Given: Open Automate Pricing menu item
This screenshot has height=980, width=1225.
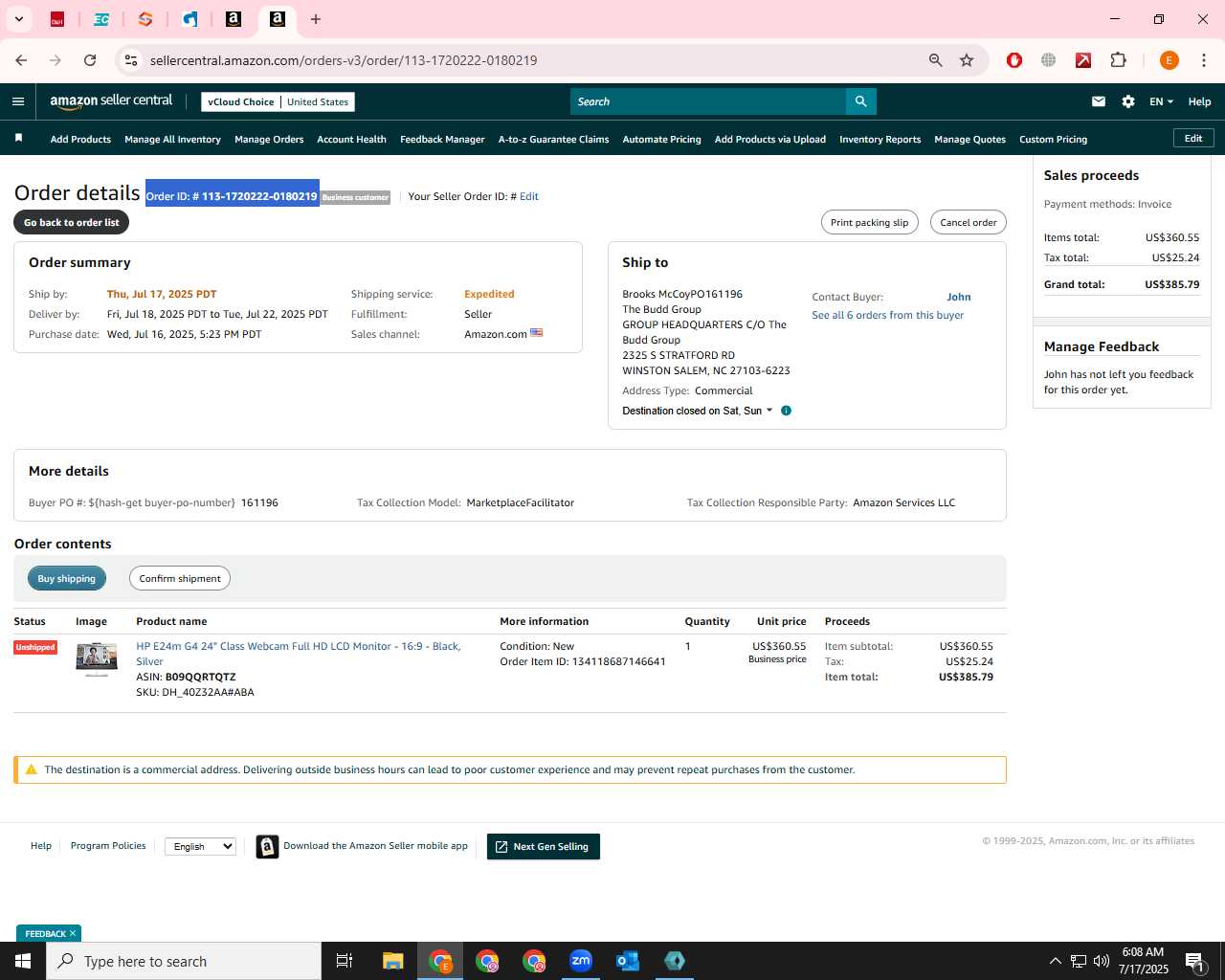Looking at the screenshot, I should [x=661, y=139].
